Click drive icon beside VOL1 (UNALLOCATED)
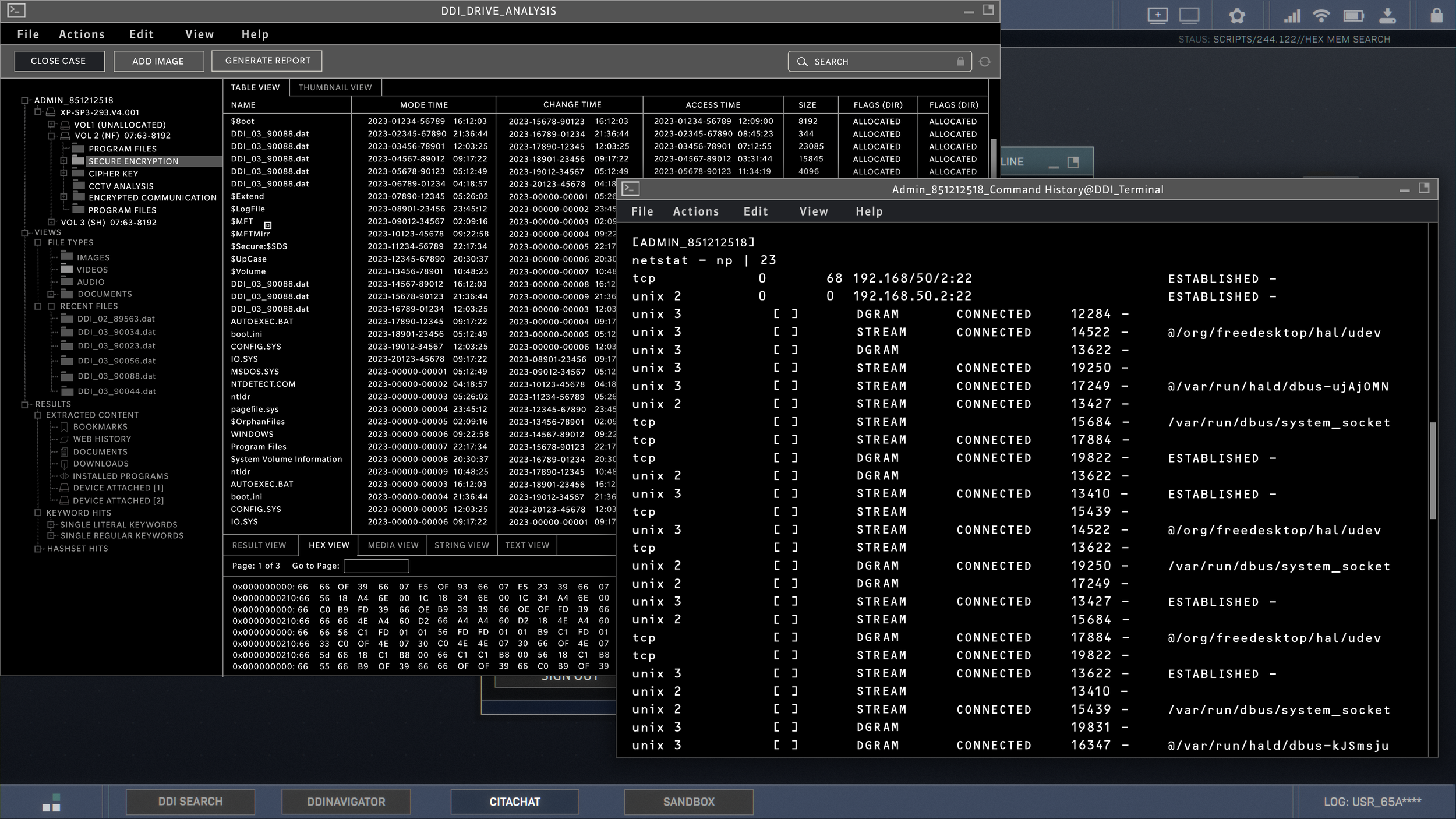 [65, 125]
